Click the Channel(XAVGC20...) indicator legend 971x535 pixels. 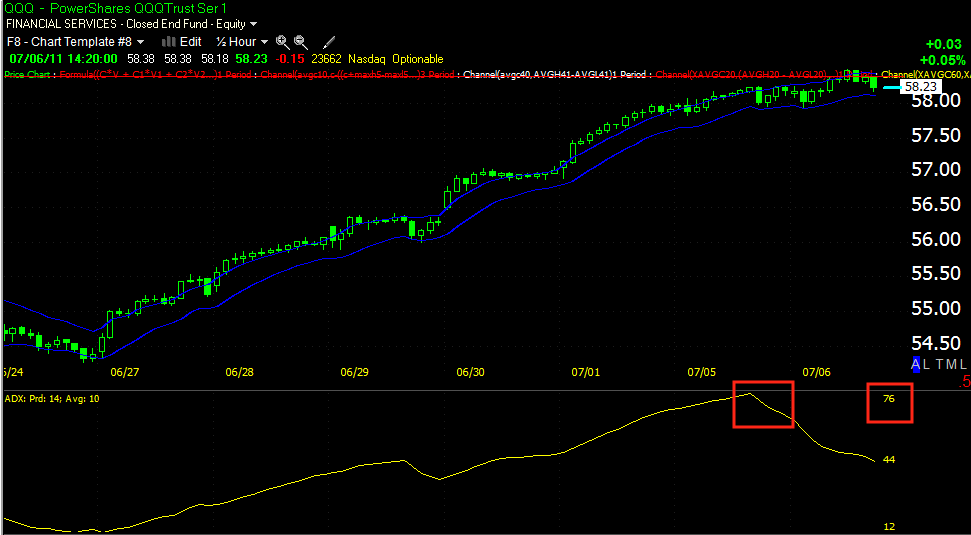765,75
